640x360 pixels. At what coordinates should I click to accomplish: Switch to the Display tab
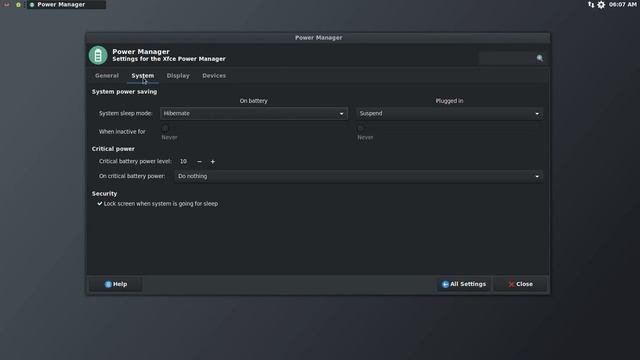click(x=178, y=76)
